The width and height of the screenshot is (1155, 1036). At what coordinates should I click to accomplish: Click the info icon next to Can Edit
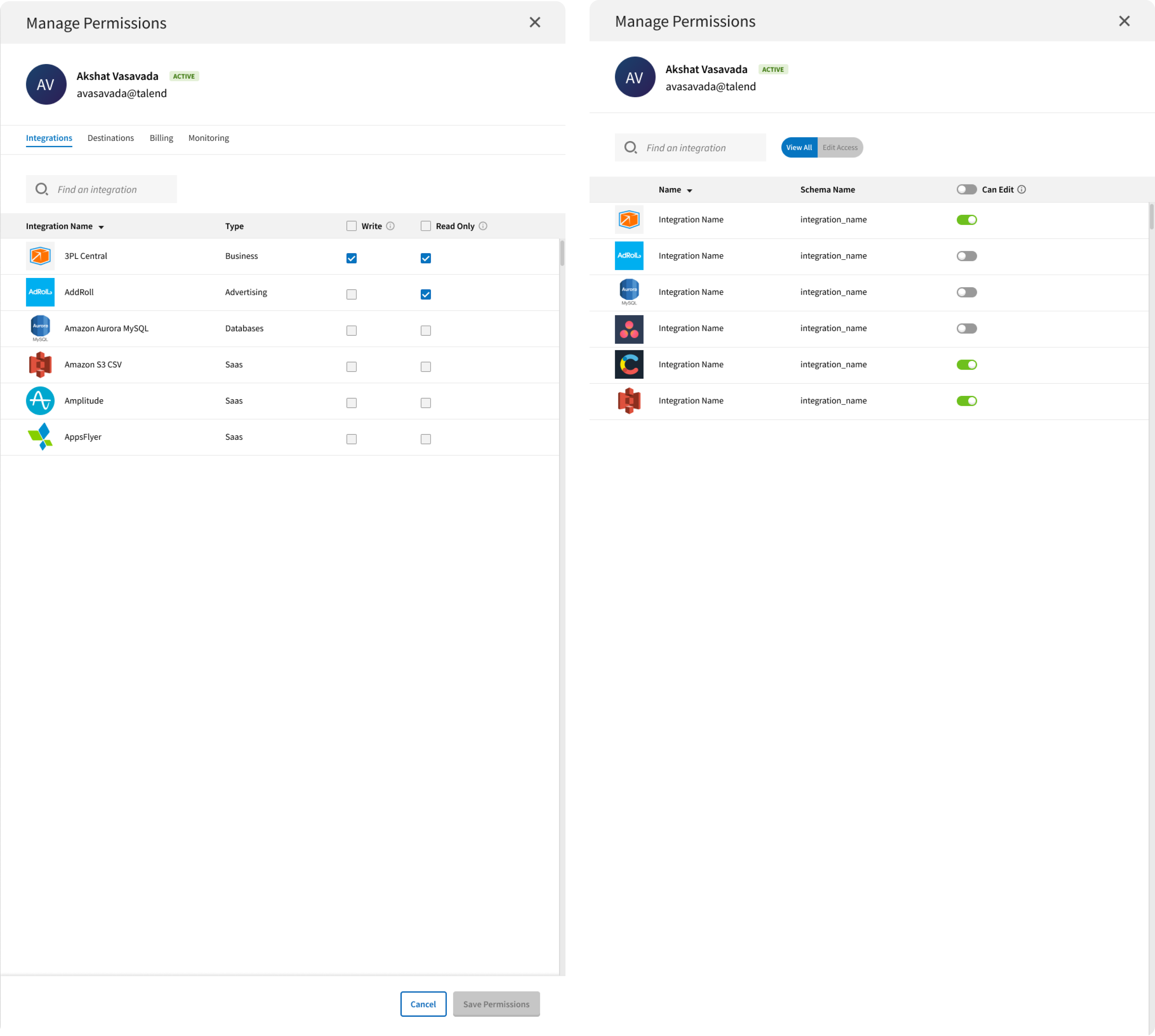tap(1022, 190)
